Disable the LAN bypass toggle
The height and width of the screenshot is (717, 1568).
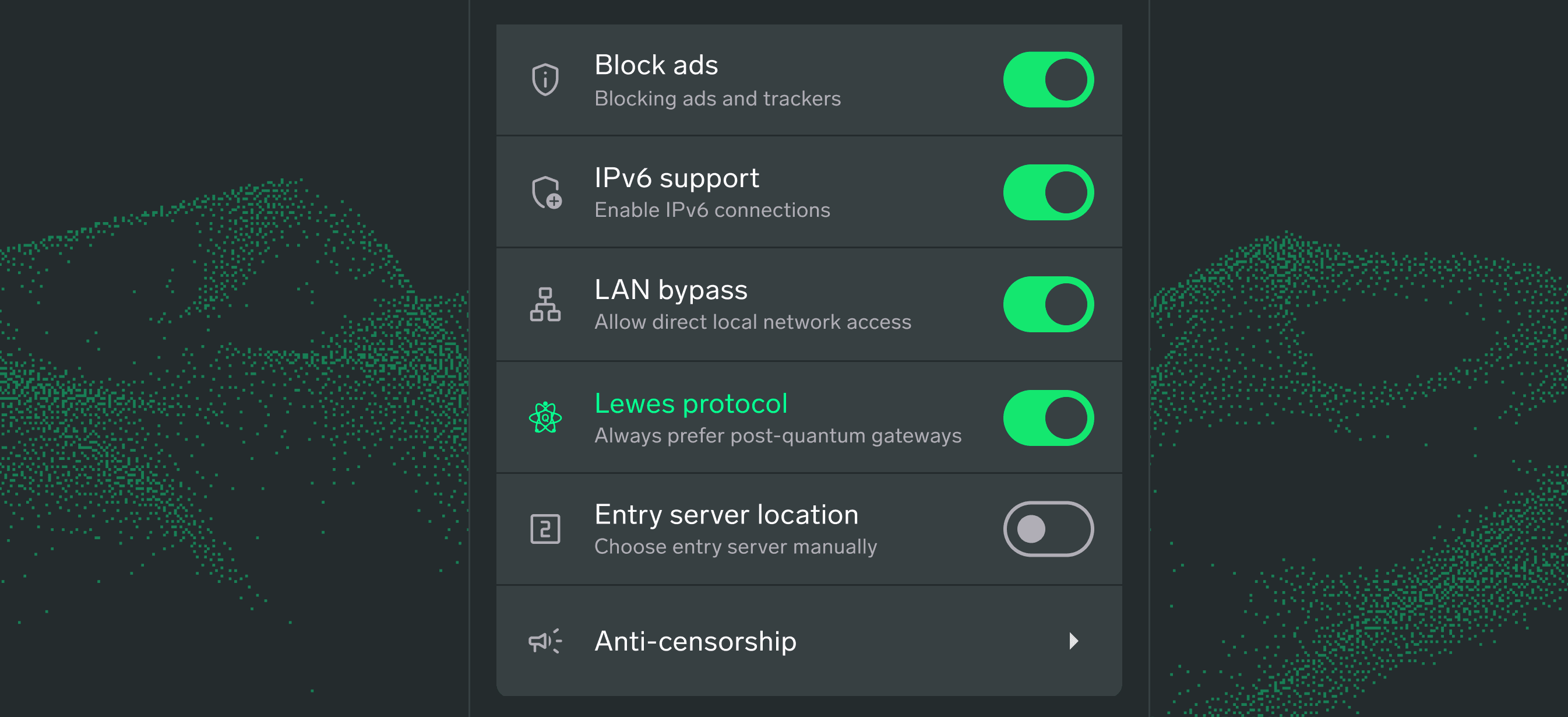tap(1048, 305)
